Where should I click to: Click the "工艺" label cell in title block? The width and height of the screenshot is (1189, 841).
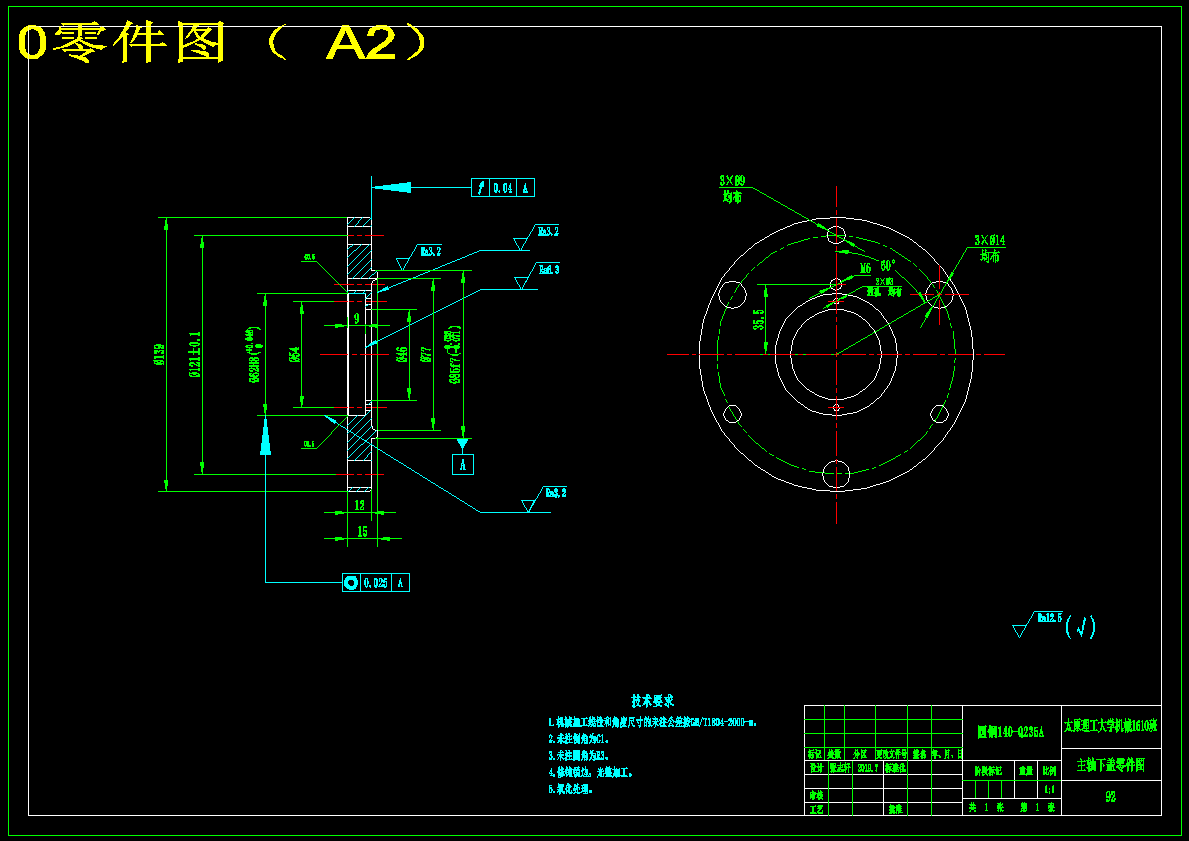coord(816,809)
